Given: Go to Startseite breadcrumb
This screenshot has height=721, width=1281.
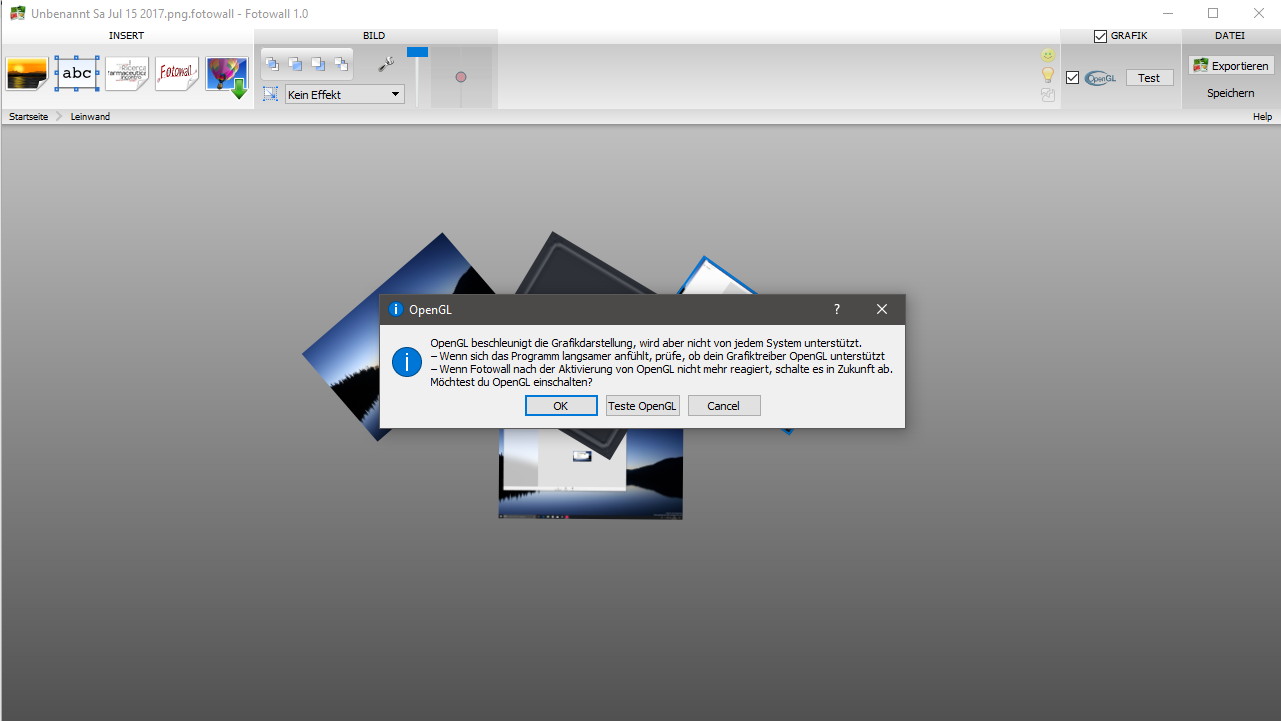Looking at the screenshot, I should pos(28,117).
